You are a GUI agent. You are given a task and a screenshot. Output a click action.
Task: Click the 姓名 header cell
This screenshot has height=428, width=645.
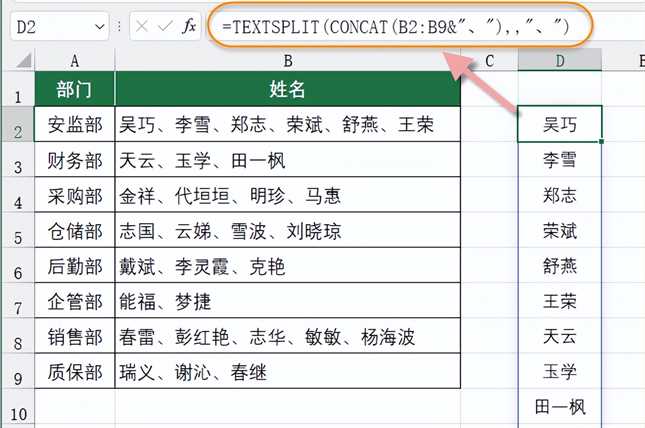[x=288, y=90]
